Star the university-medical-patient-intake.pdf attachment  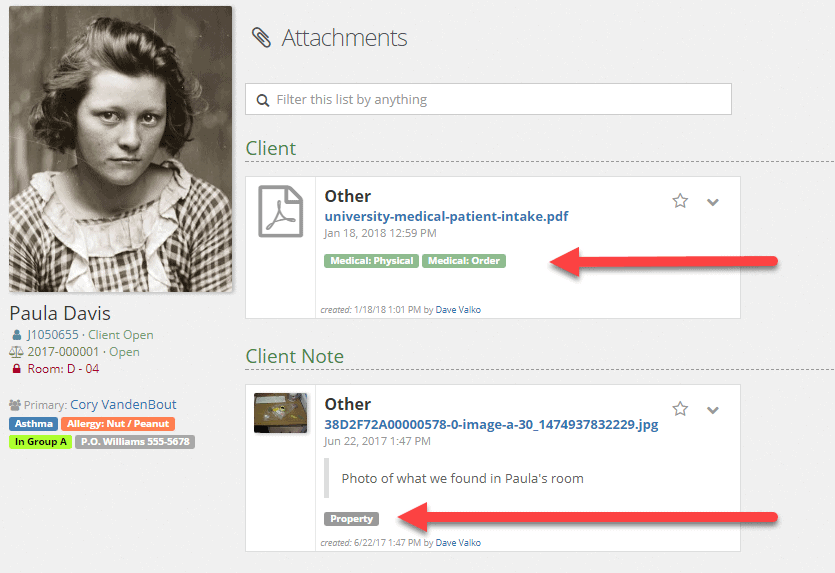[680, 201]
